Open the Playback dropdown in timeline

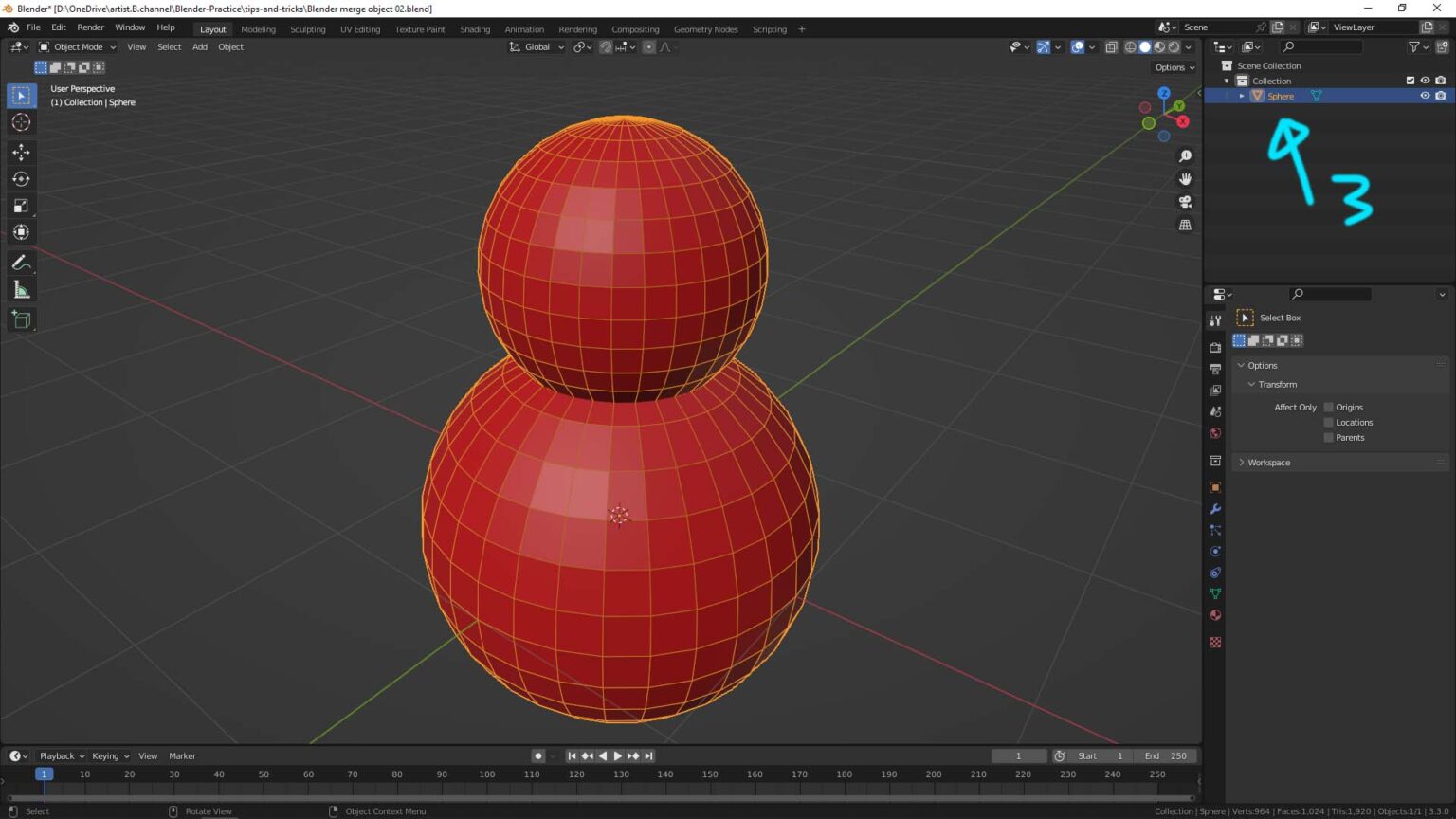(x=62, y=755)
